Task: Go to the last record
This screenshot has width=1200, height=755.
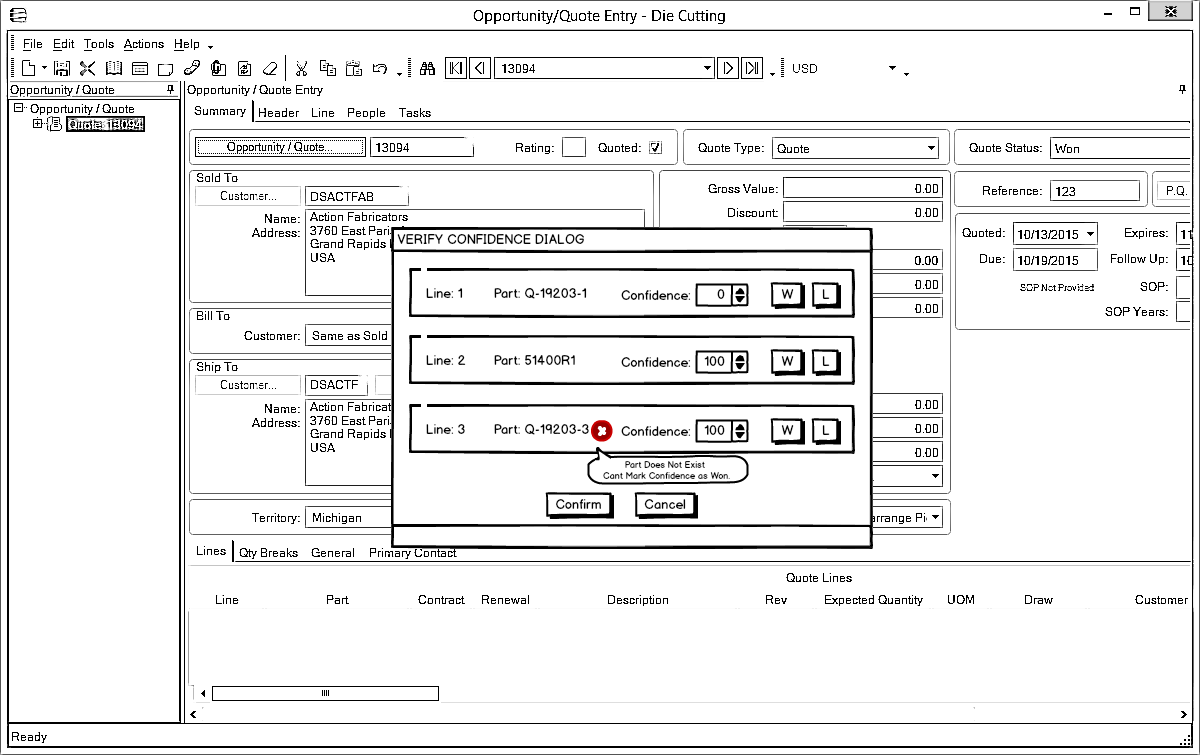Action: 753,69
